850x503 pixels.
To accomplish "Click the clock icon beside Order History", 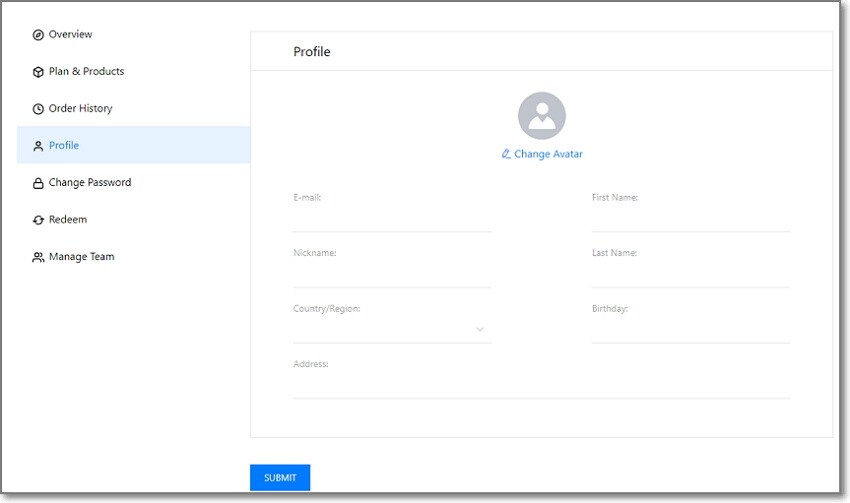I will 38,109.
